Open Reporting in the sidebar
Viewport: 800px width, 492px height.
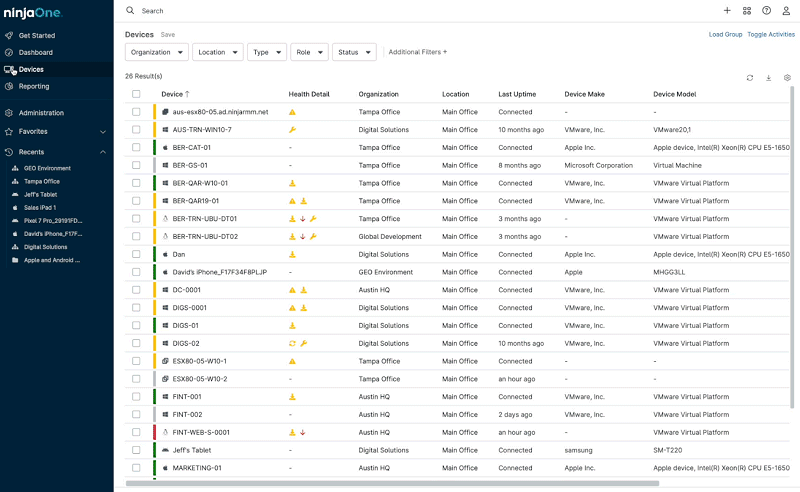[34, 86]
